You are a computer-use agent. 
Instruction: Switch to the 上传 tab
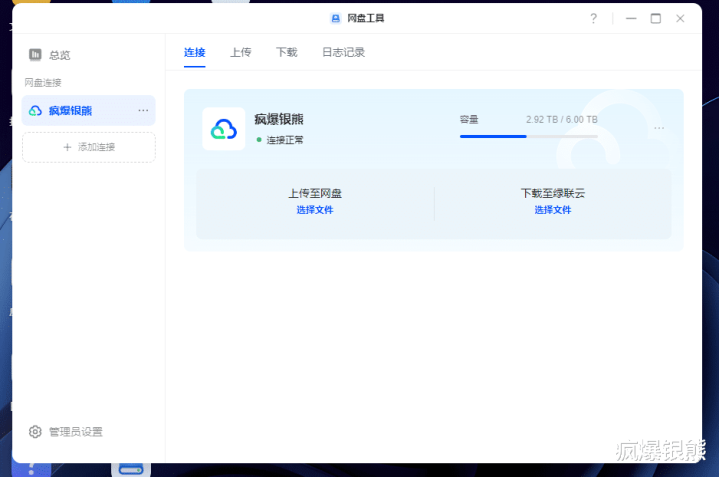(x=240, y=52)
